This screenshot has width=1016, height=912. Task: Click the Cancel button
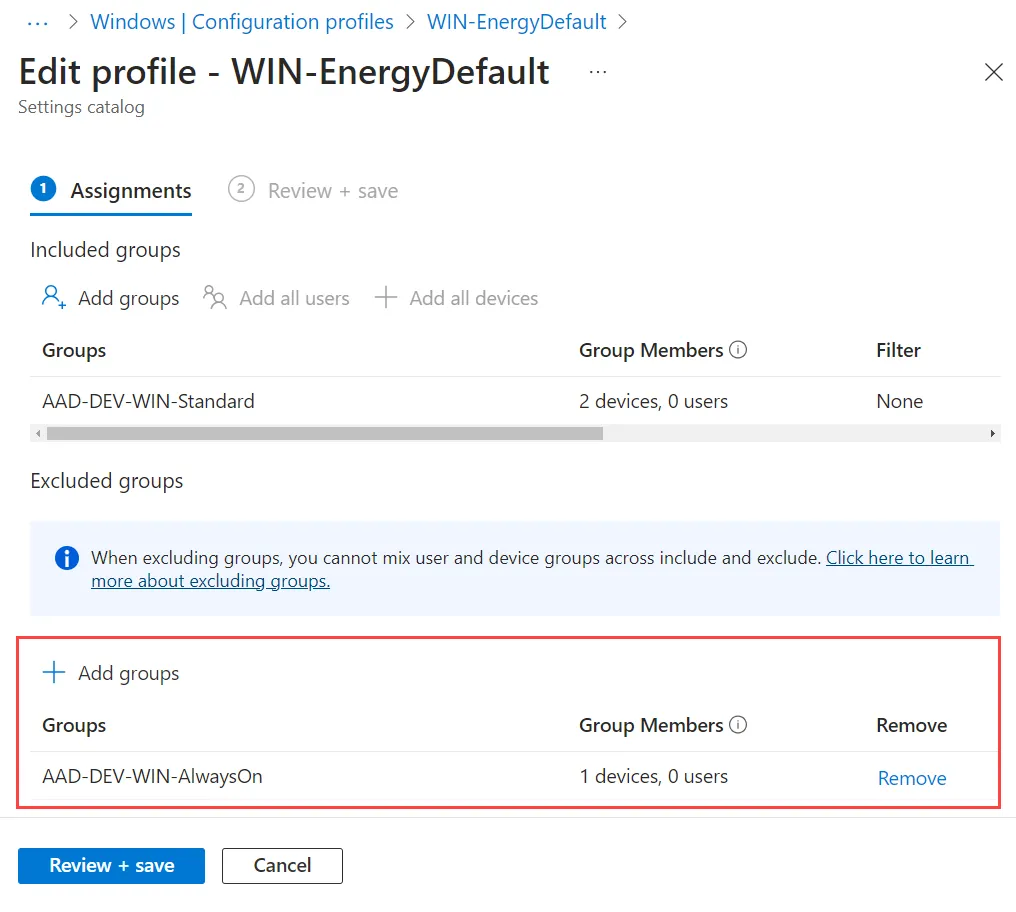click(283, 865)
